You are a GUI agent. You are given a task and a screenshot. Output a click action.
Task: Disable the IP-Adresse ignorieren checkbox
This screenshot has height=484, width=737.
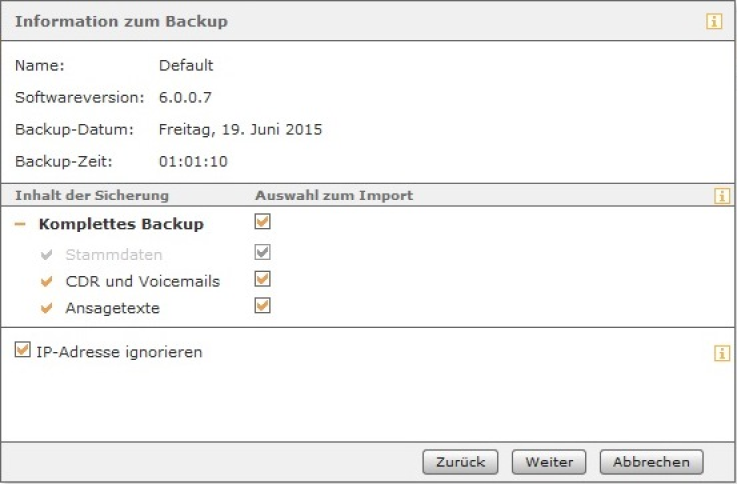point(23,350)
